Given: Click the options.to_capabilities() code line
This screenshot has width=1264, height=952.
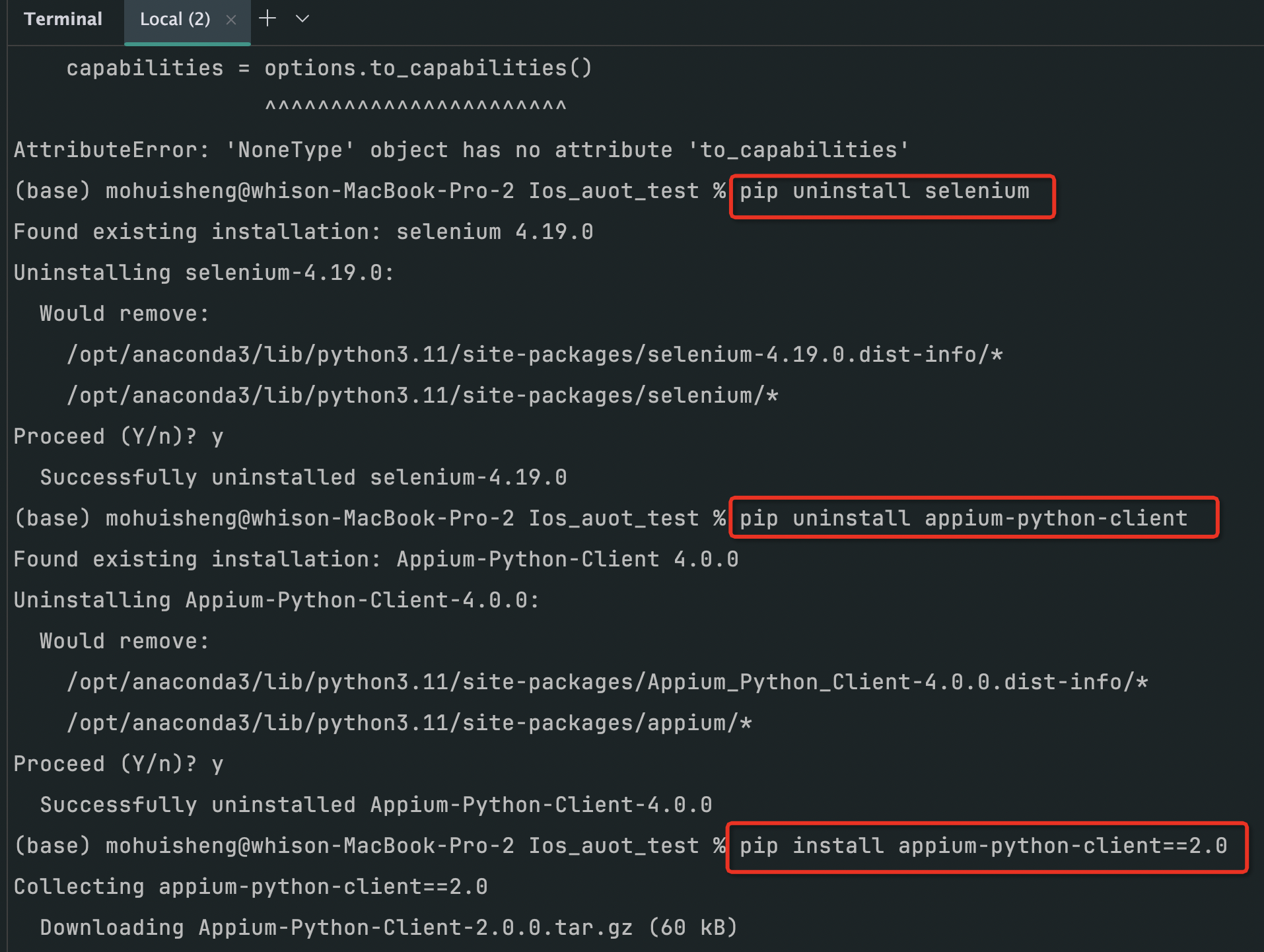Looking at the screenshot, I should pos(329,67).
